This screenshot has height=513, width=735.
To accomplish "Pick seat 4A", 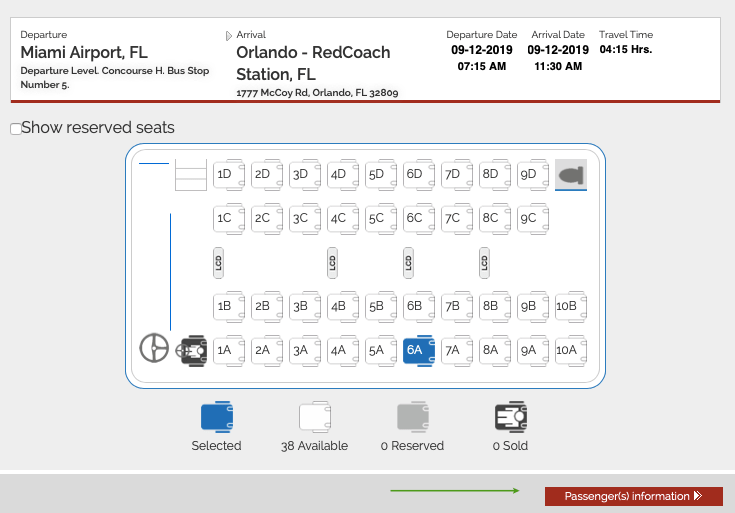I will click(343, 351).
